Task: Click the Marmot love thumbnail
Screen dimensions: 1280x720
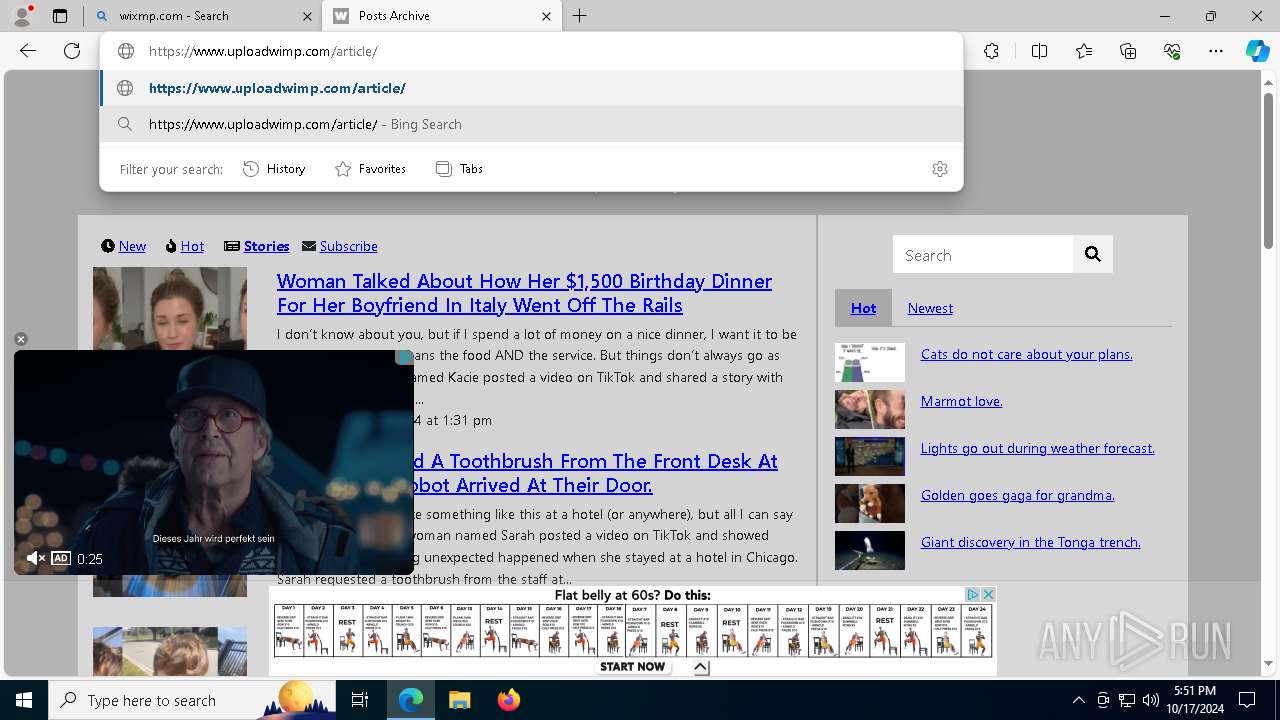Action: 870,409
